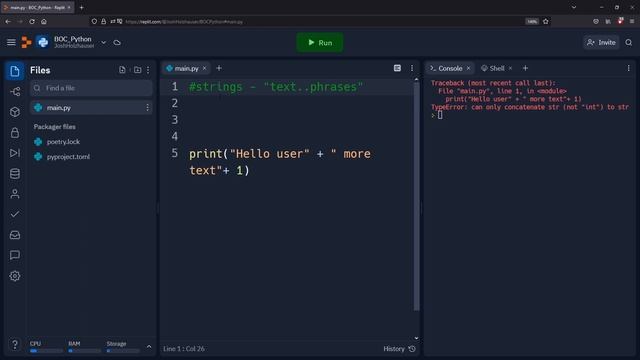Click the History clock icon
Image resolution: width=640 pixels, height=360 pixels.
coord(412,349)
